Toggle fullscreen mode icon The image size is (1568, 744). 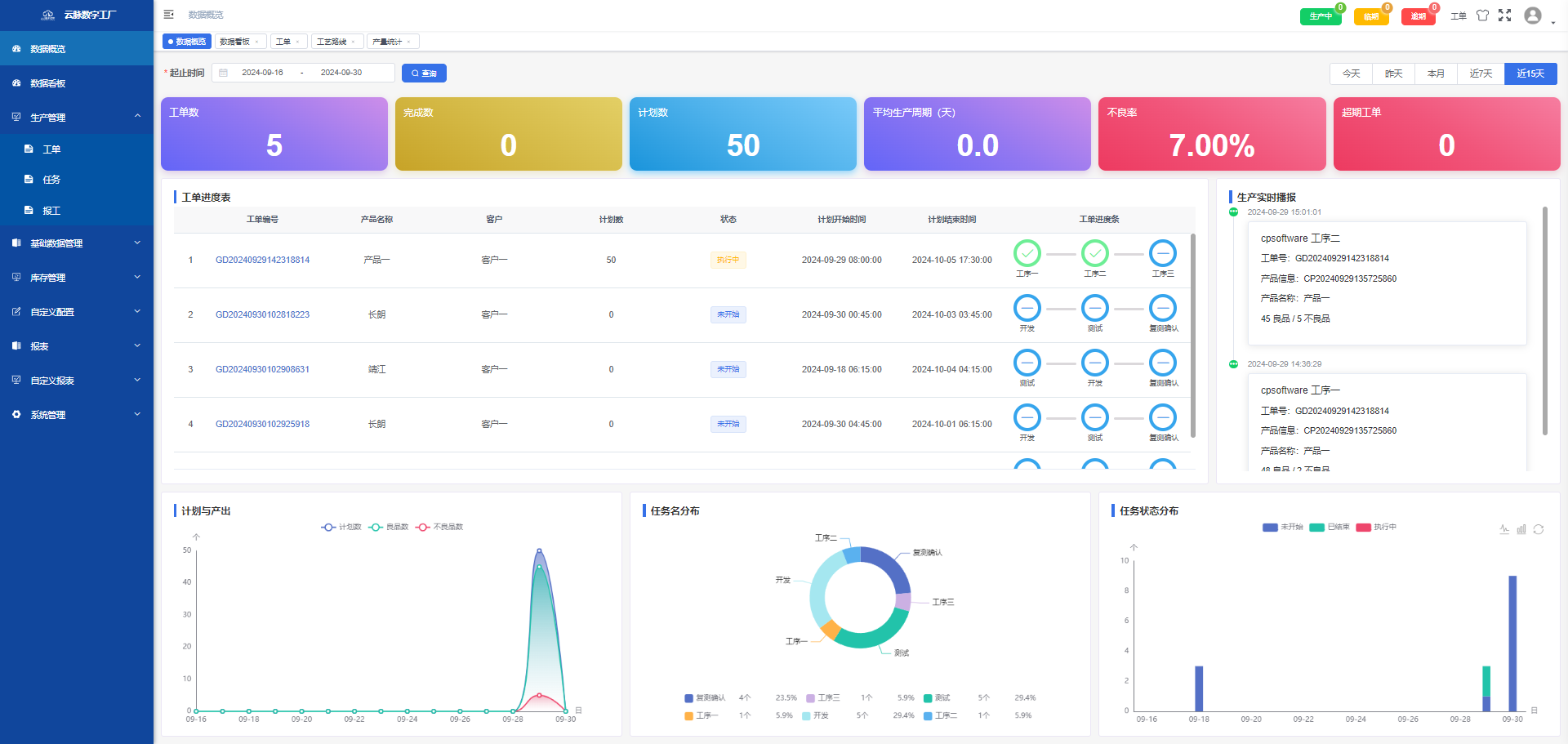(1505, 16)
